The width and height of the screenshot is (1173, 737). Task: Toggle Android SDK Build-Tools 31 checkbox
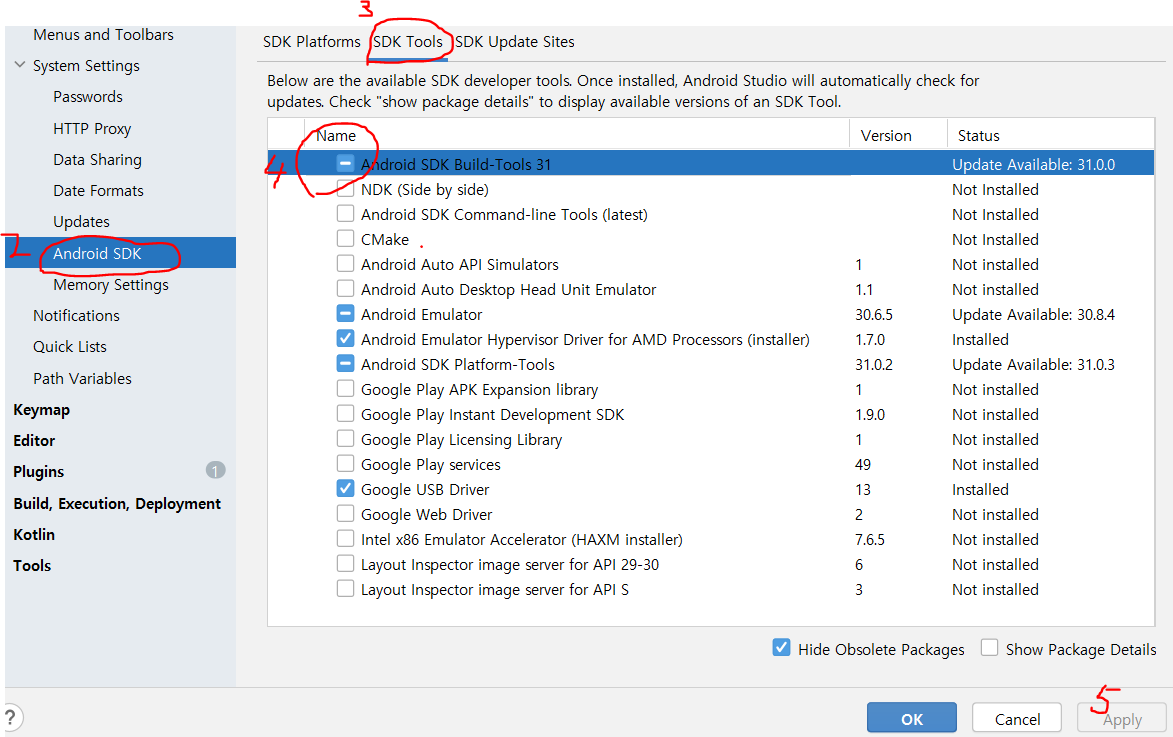[345, 163]
